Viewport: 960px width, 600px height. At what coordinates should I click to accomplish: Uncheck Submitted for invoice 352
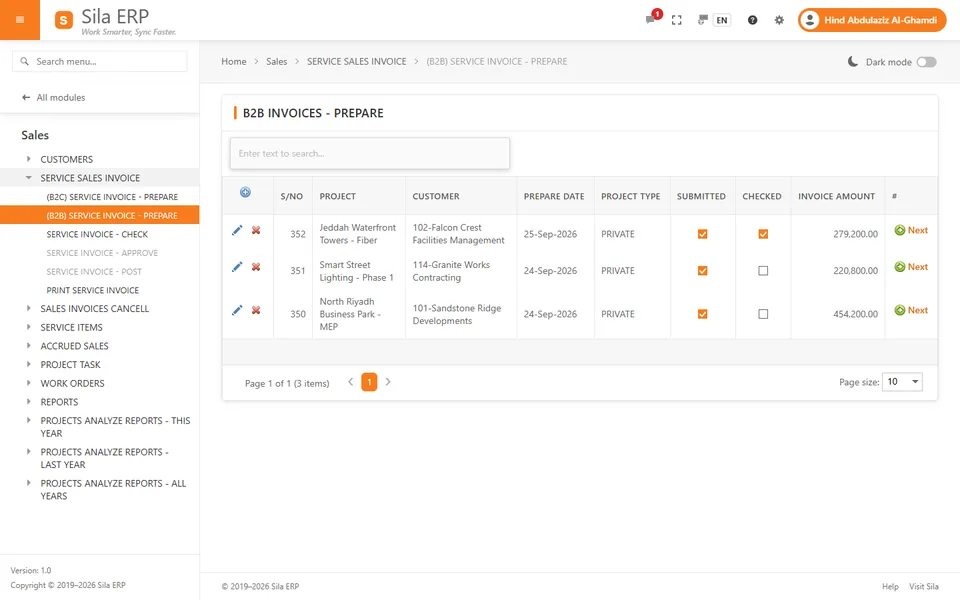point(702,234)
